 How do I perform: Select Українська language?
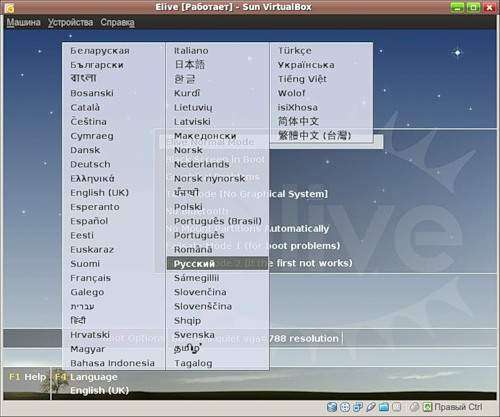(x=306, y=65)
